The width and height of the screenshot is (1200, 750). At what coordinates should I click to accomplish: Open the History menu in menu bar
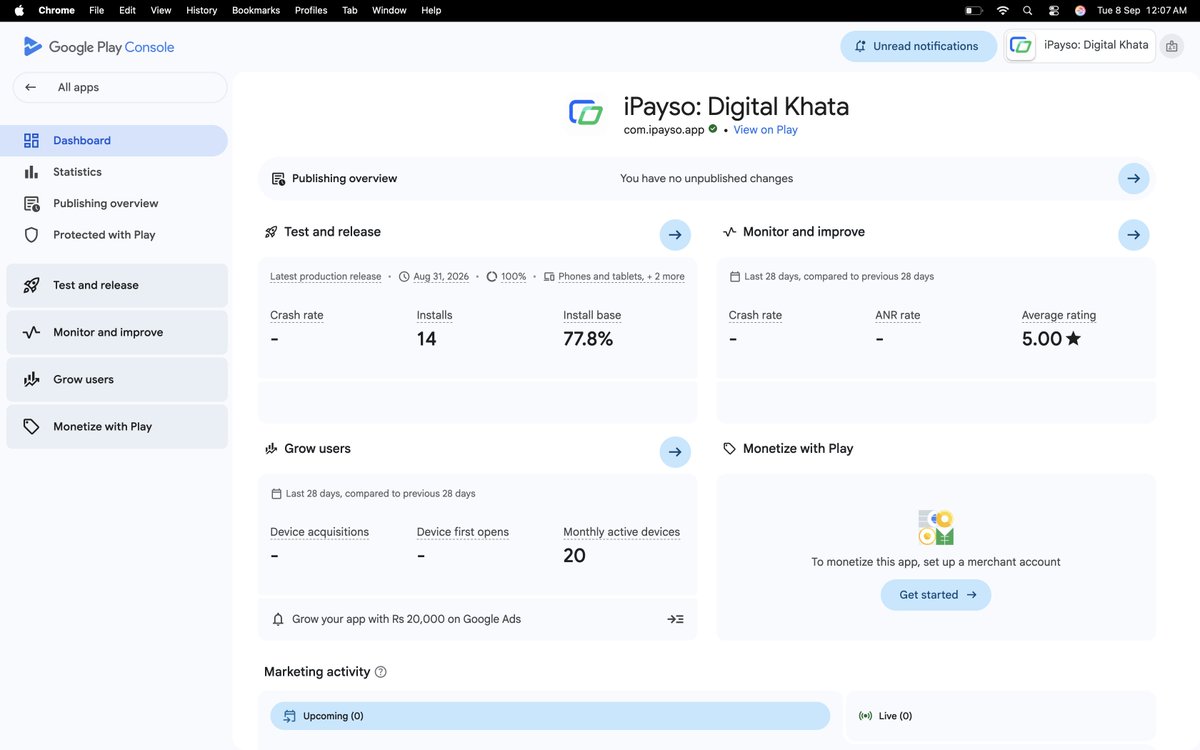201,10
